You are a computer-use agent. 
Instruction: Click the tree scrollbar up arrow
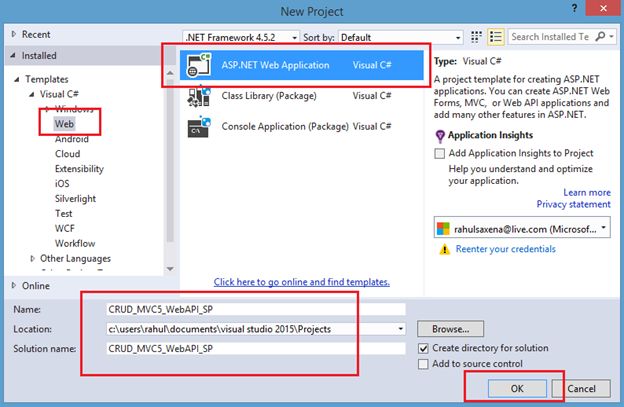(x=170, y=73)
